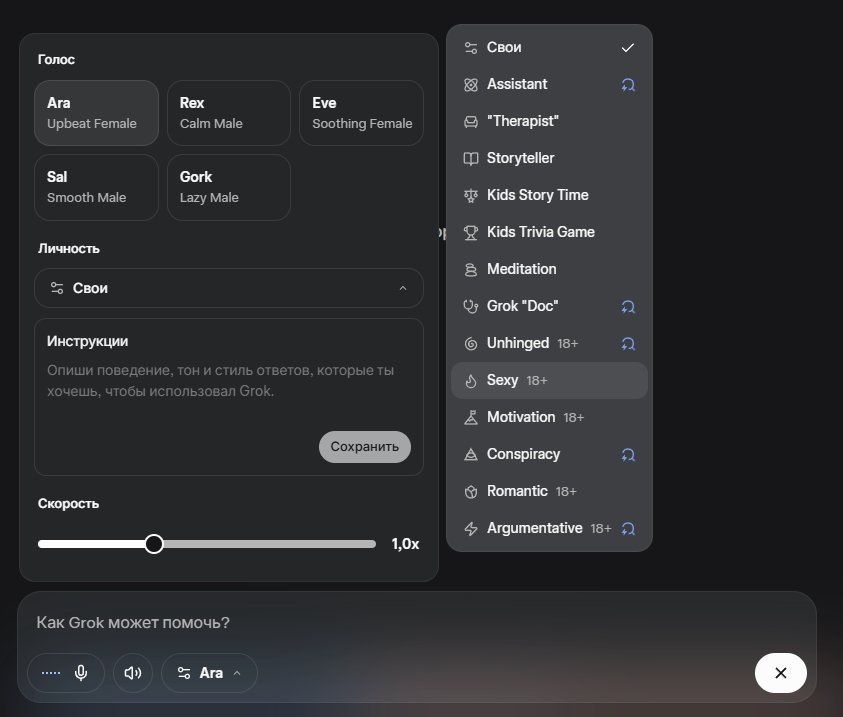Select the Rex Calm Male voice
The width and height of the screenshot is (843, 717).
(229, 113)
